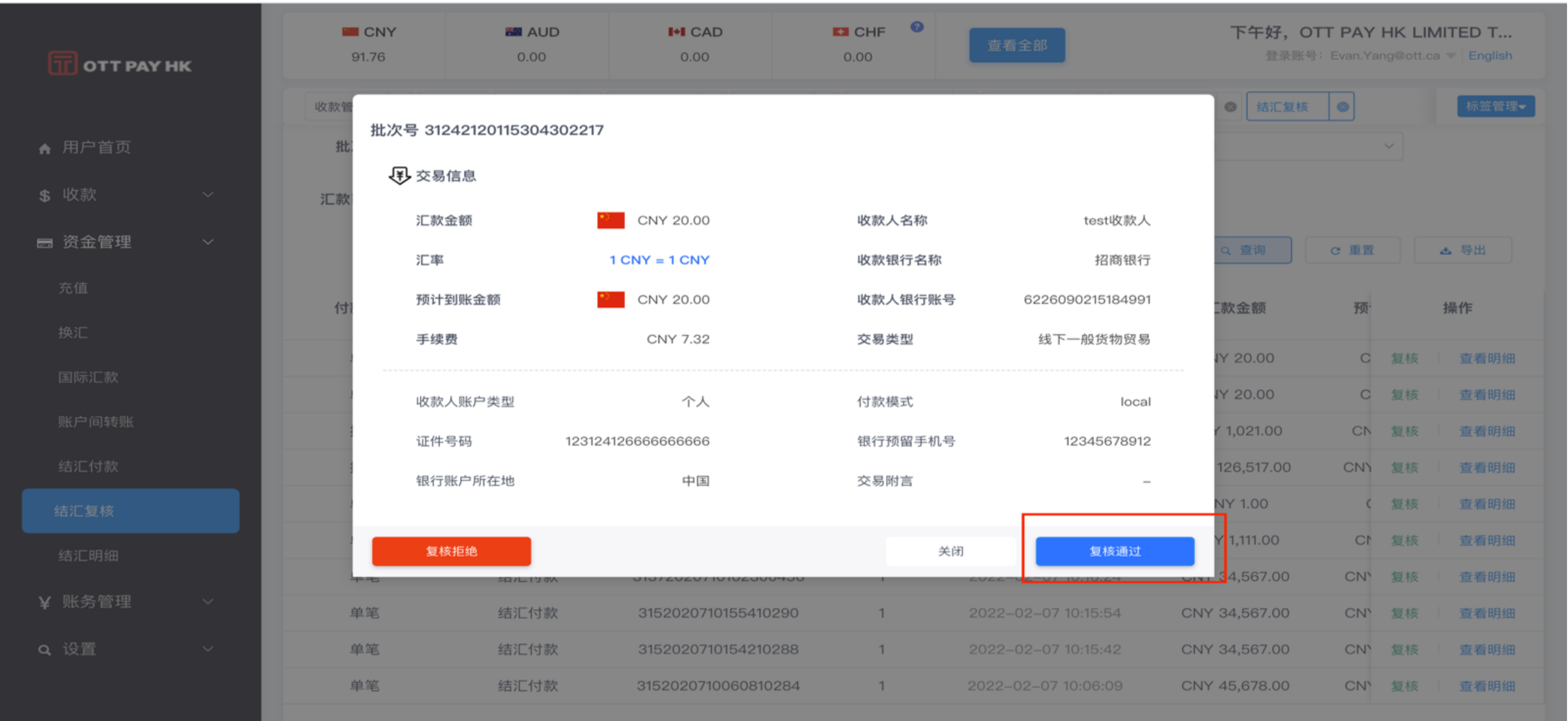Switch language via the English link
Viewport: 1568px width, 721px height.
tap(1490, 55)
